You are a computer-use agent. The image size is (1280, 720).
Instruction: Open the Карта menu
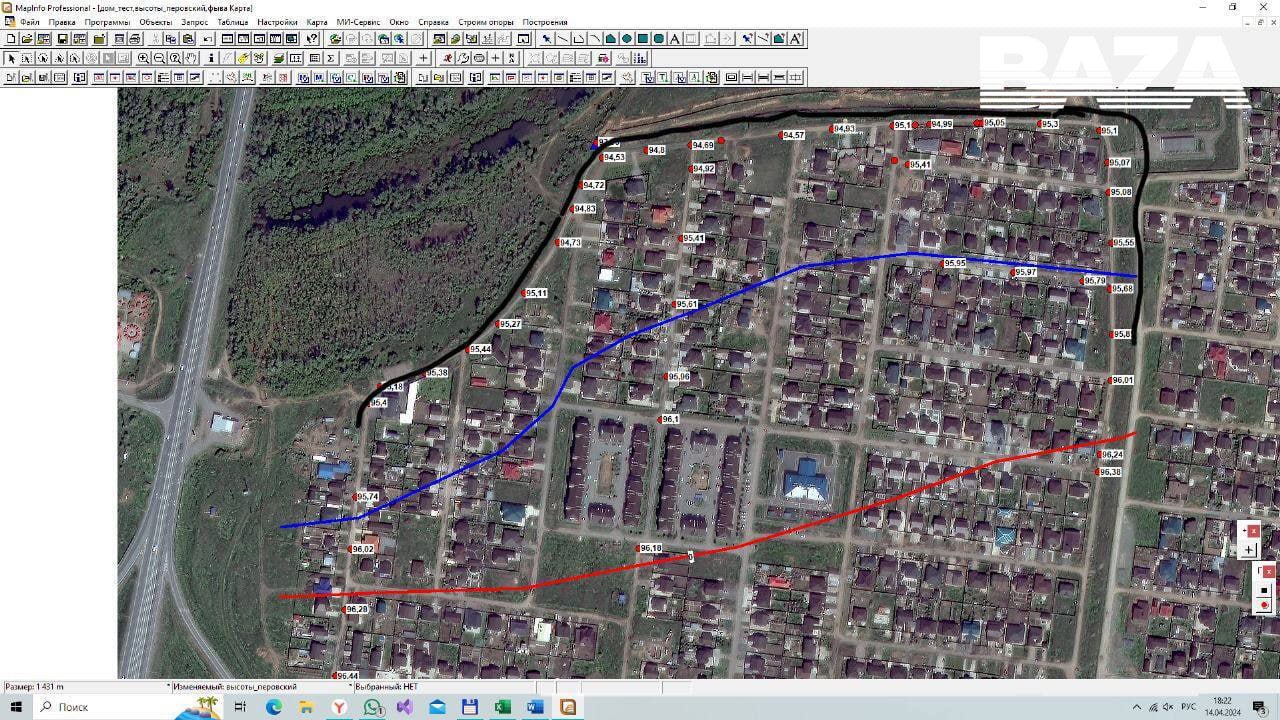click(316, 22)
